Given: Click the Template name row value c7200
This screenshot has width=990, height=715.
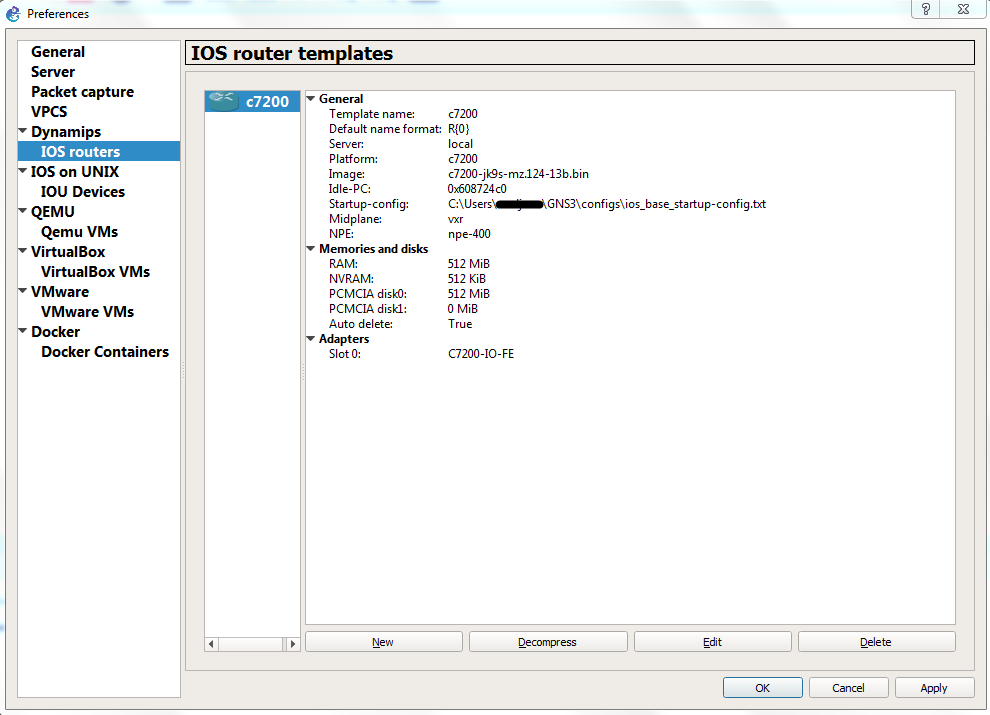Looking at the screenshot, I should pos(463,114).
